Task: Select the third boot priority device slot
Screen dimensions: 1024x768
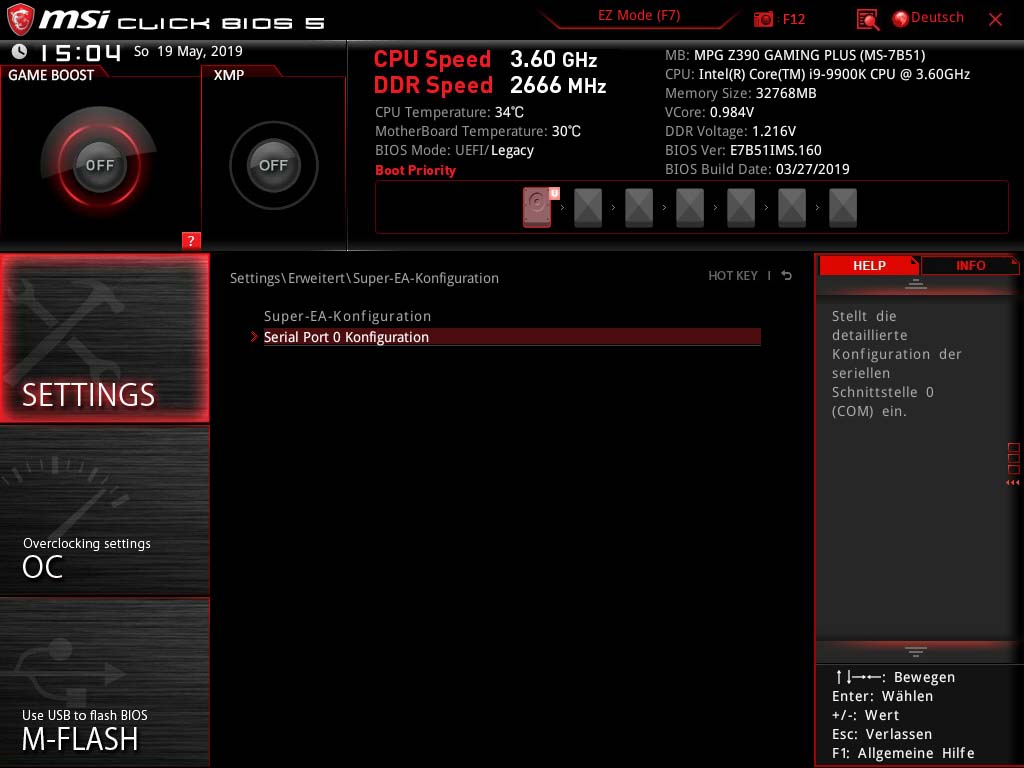Action: coord(639,208)
